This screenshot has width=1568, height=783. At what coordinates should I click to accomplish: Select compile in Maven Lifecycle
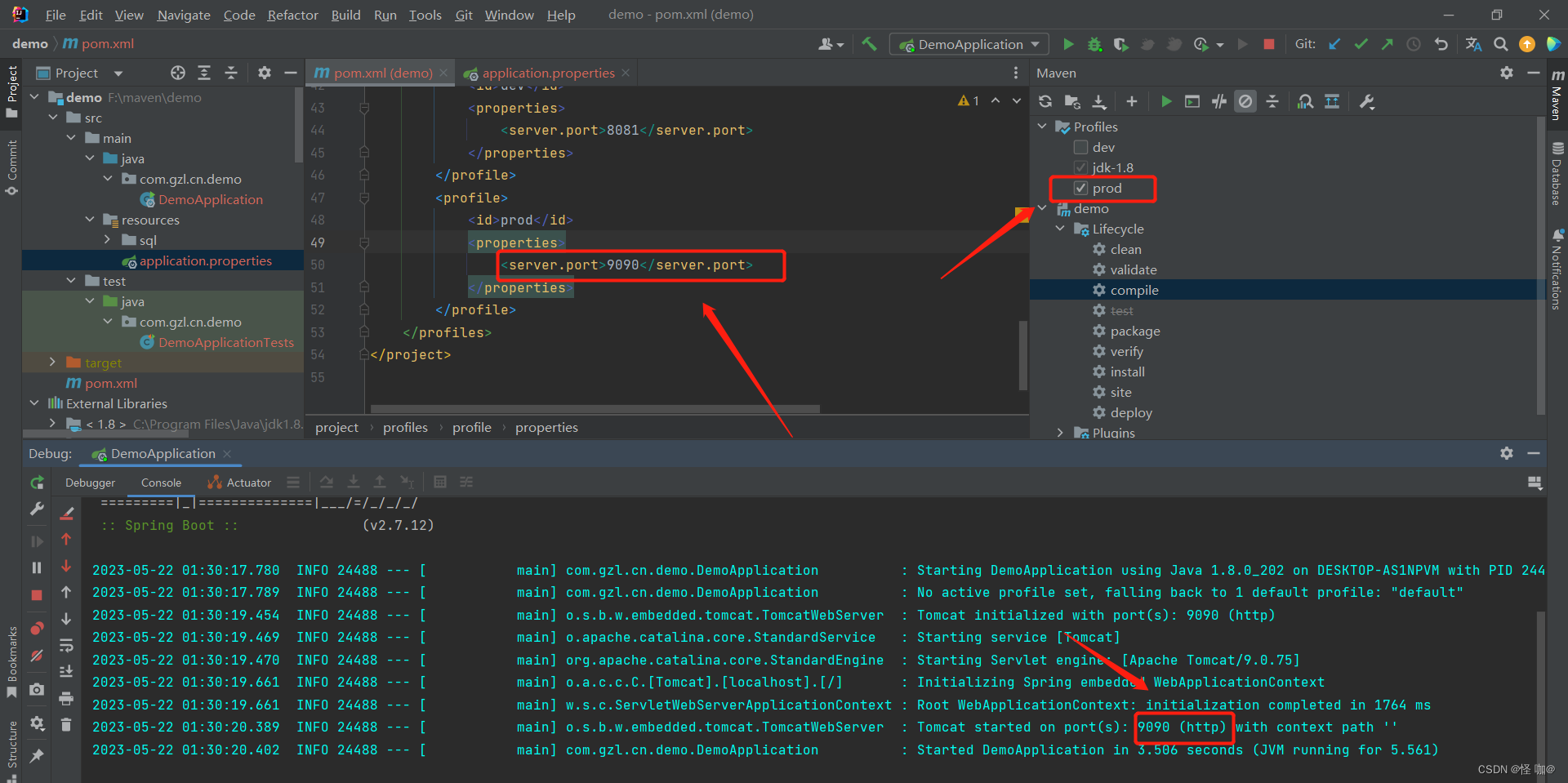coord(1134,290)
